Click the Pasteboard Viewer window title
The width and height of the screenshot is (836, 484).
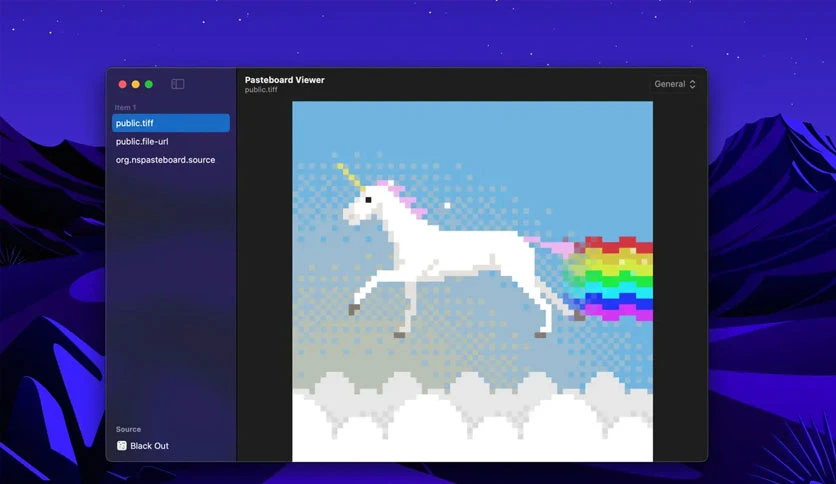[x=285, y=80]
